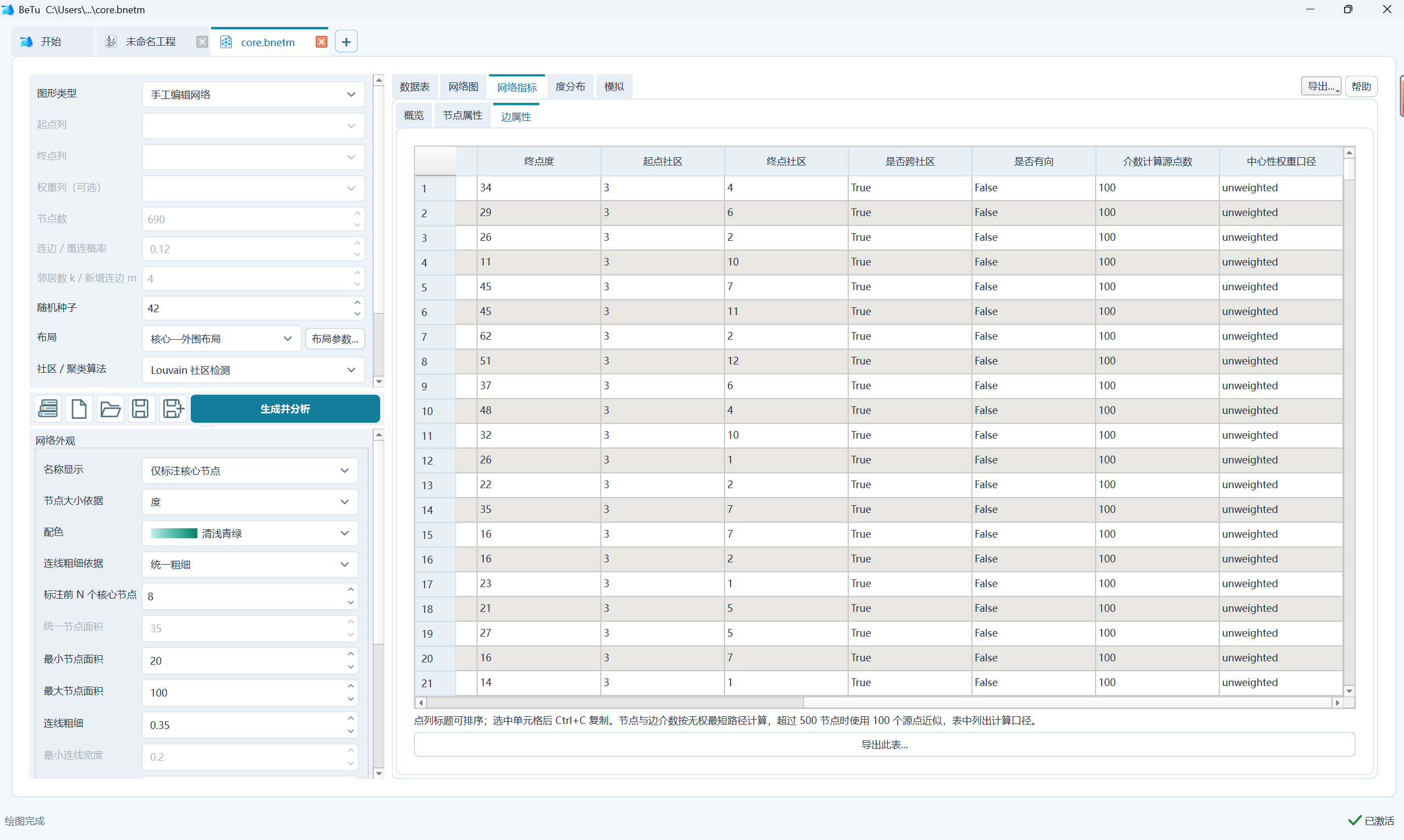Image resolution: width=1404 pixels, height=840 pixels.
Task: Click the save floppy disk icon
Action: tap(140, 408)
